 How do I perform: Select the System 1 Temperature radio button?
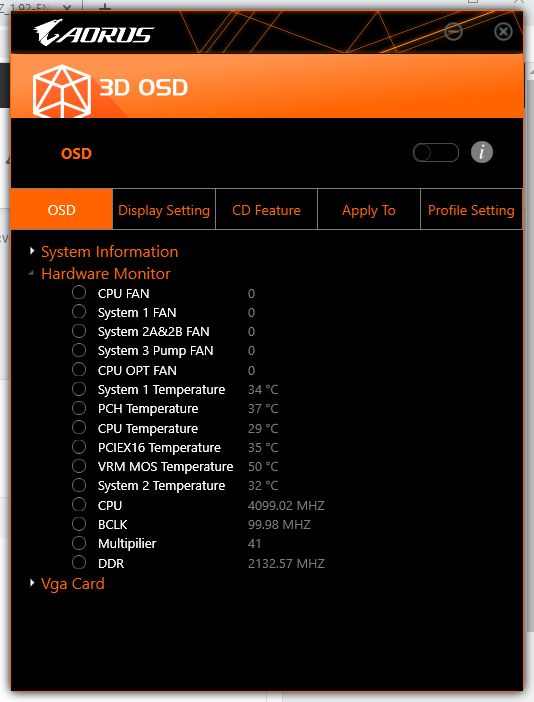(79, 389)
